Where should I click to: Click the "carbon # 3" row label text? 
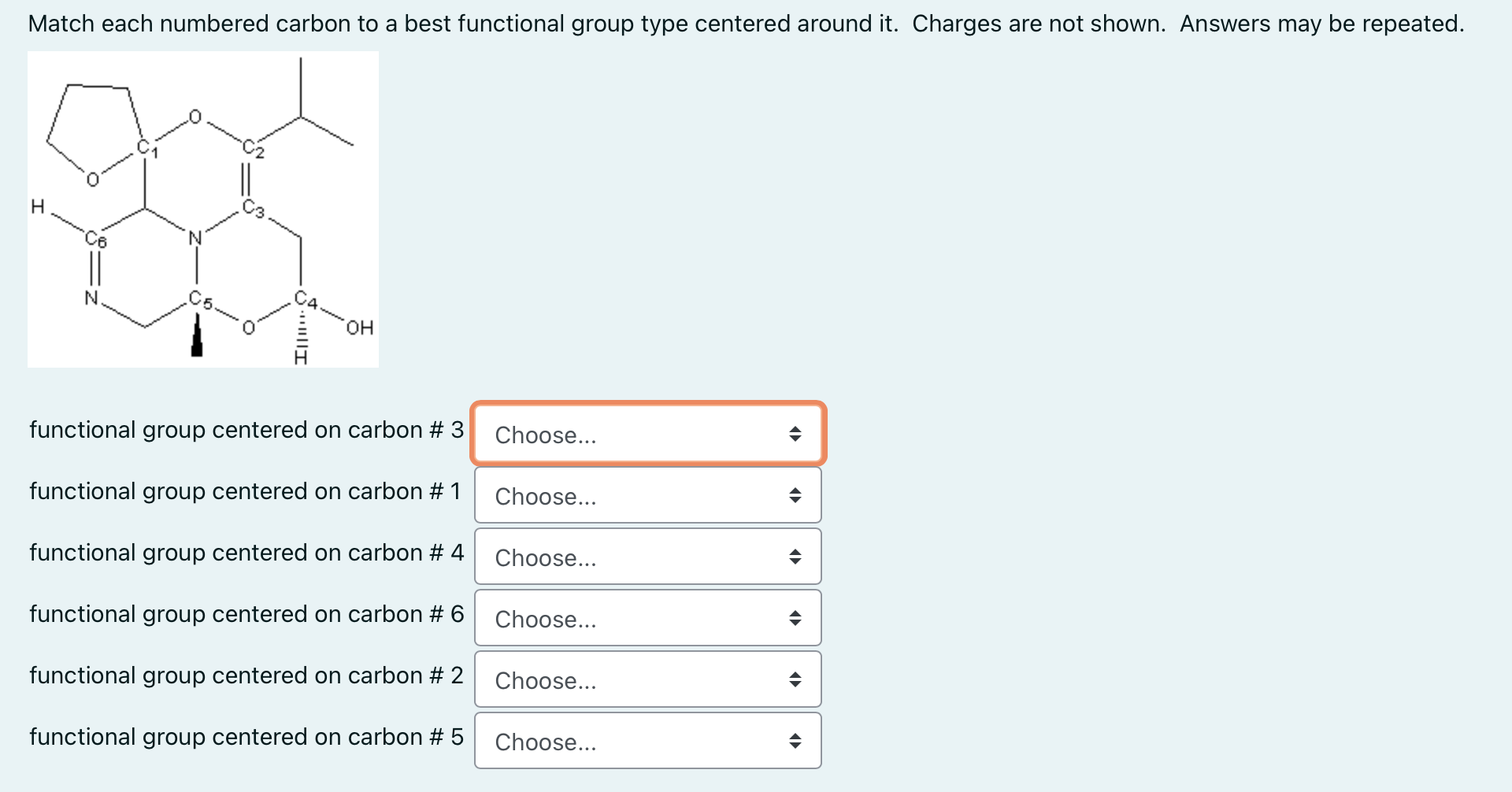[246, 430]
